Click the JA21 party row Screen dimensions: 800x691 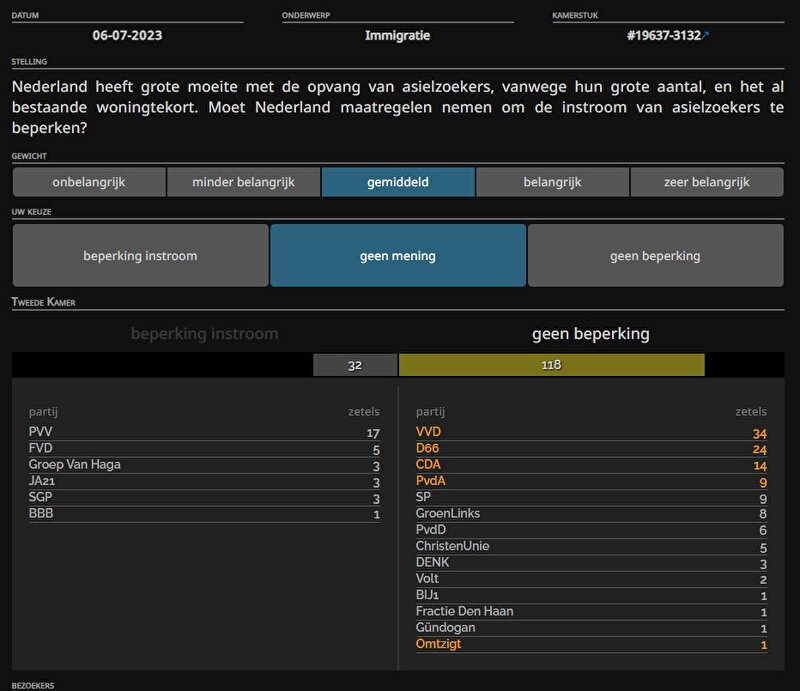204,481
